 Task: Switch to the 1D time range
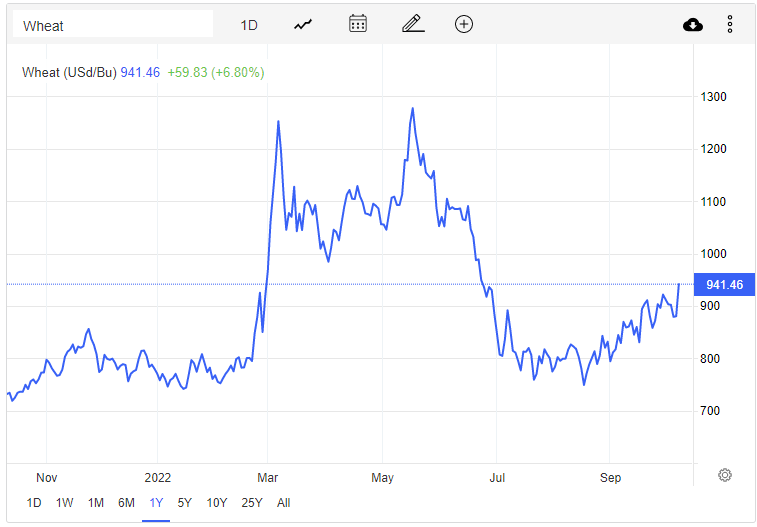pyautogui.click(x=34, y=503)
